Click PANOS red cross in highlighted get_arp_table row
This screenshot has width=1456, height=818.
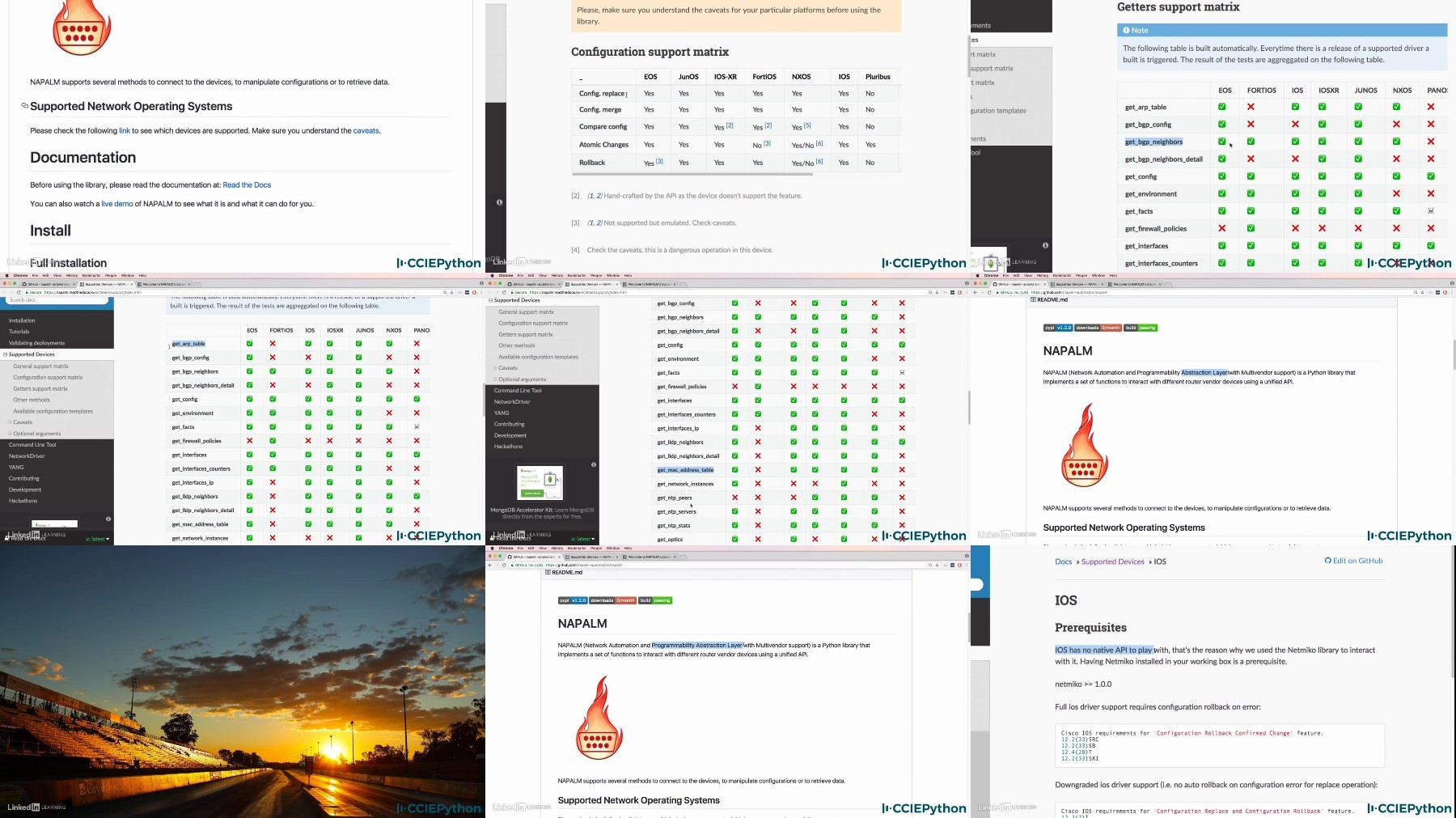tap(417, 344)
